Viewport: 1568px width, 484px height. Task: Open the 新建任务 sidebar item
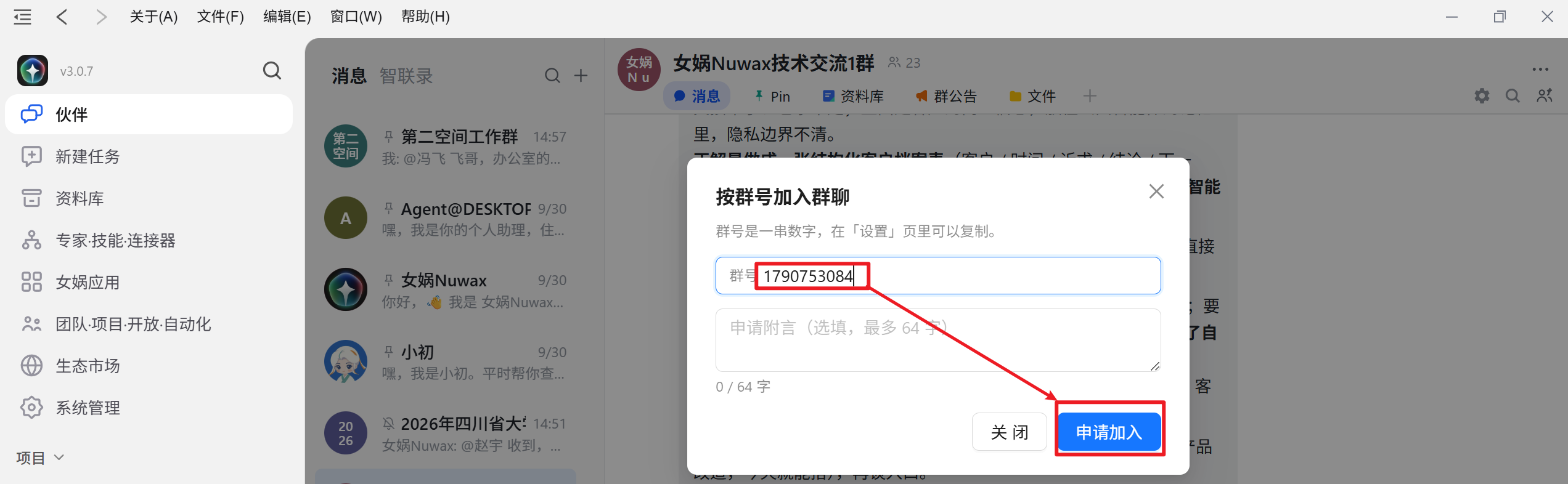click(149, 156)
